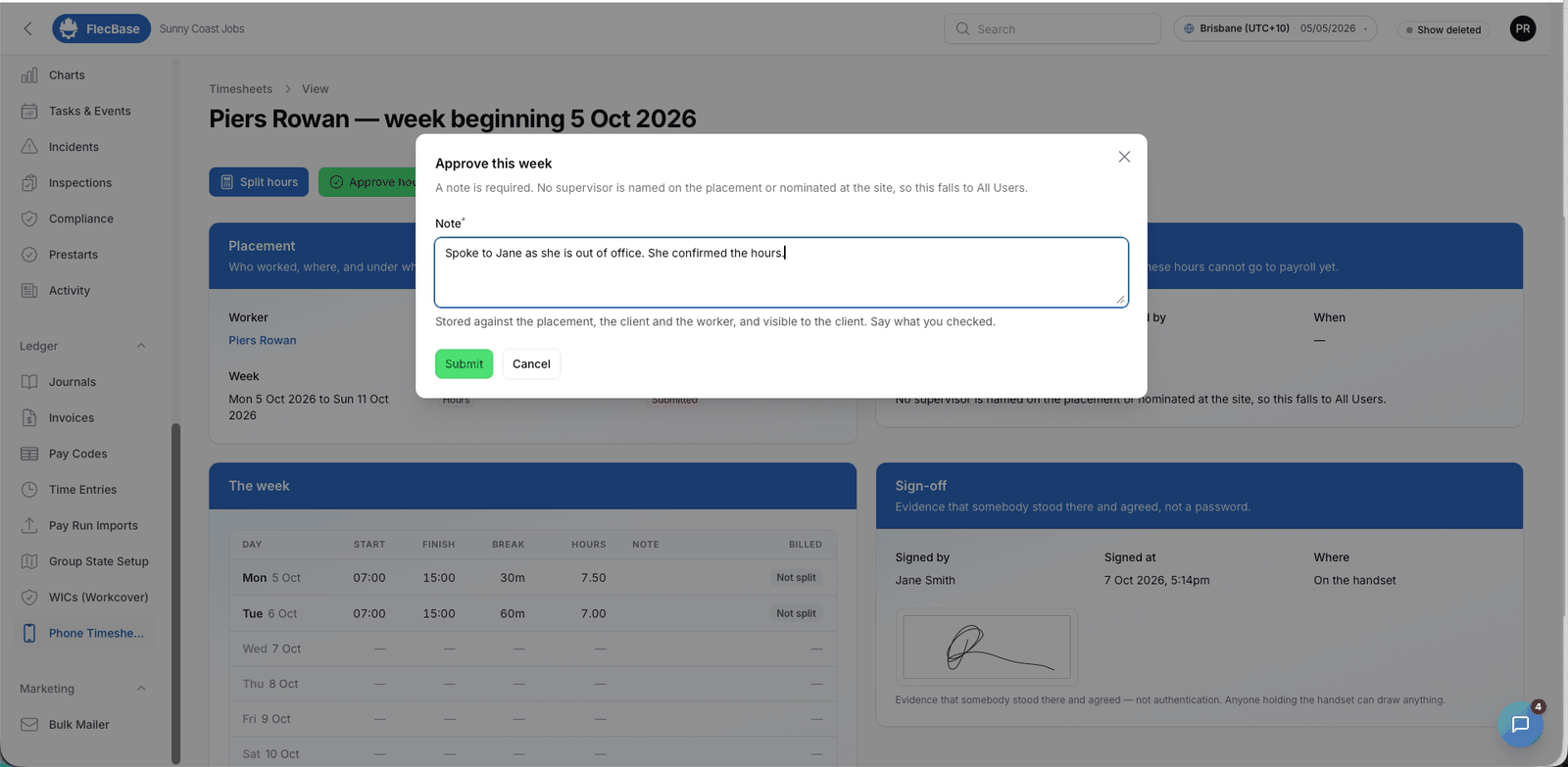Click the Time Entries clock icon
Viewport: 1568px width, 767px height.
(x=29, y=490)
